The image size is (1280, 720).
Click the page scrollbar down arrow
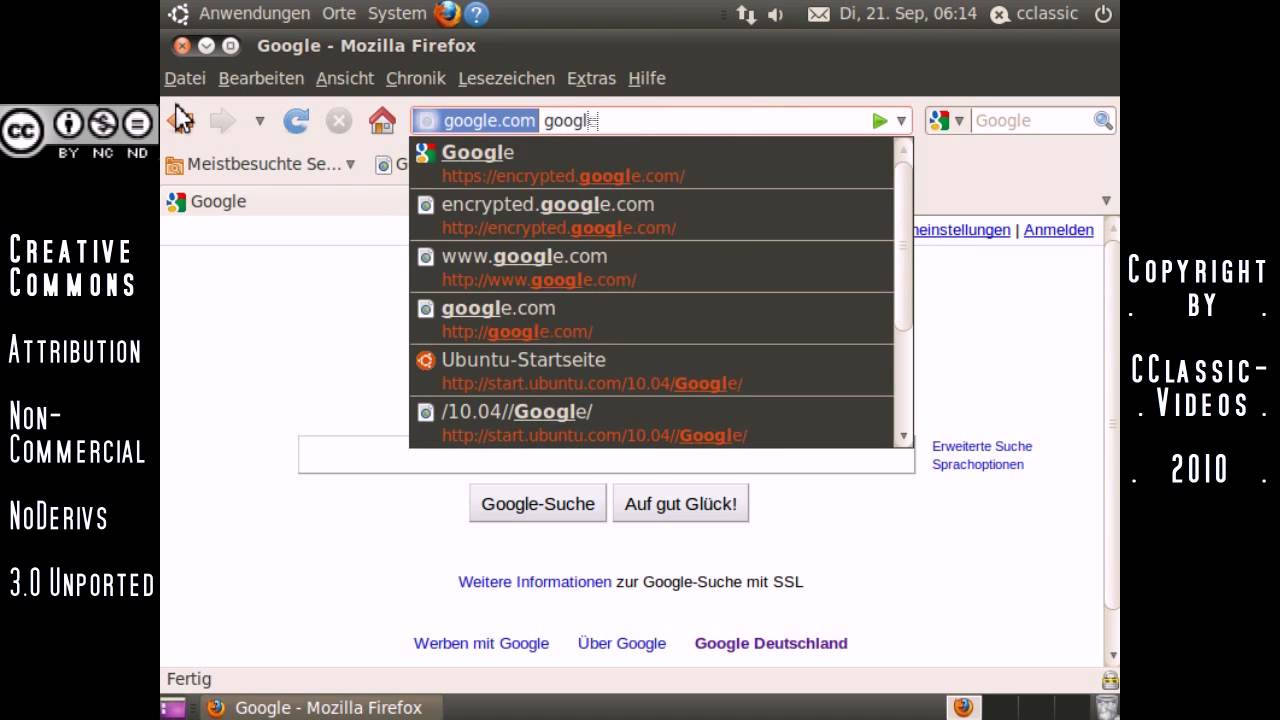point(1113,656)
